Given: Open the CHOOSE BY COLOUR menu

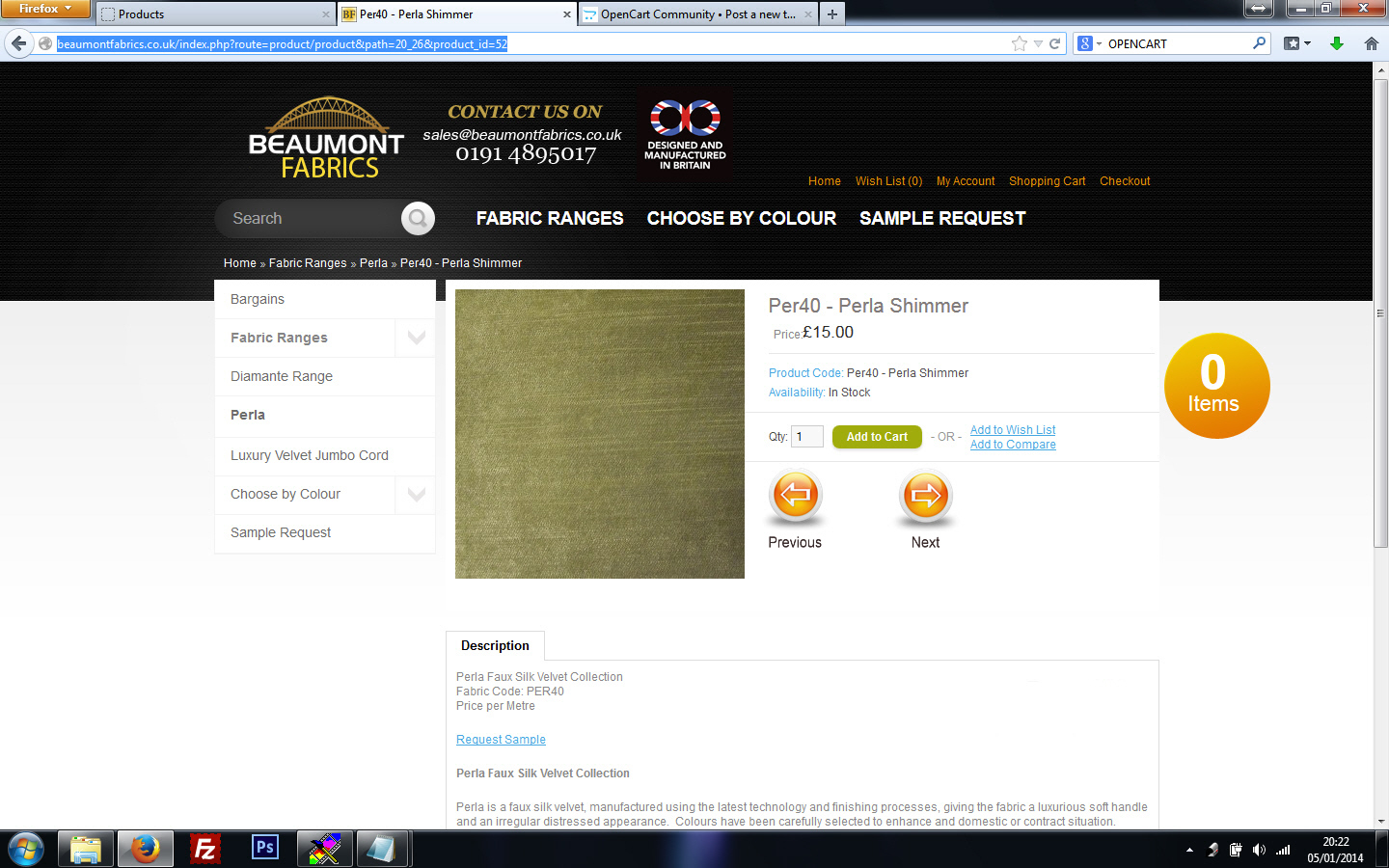Looking at the screenshot, I should pyautogui.click(x=742, y=219).
